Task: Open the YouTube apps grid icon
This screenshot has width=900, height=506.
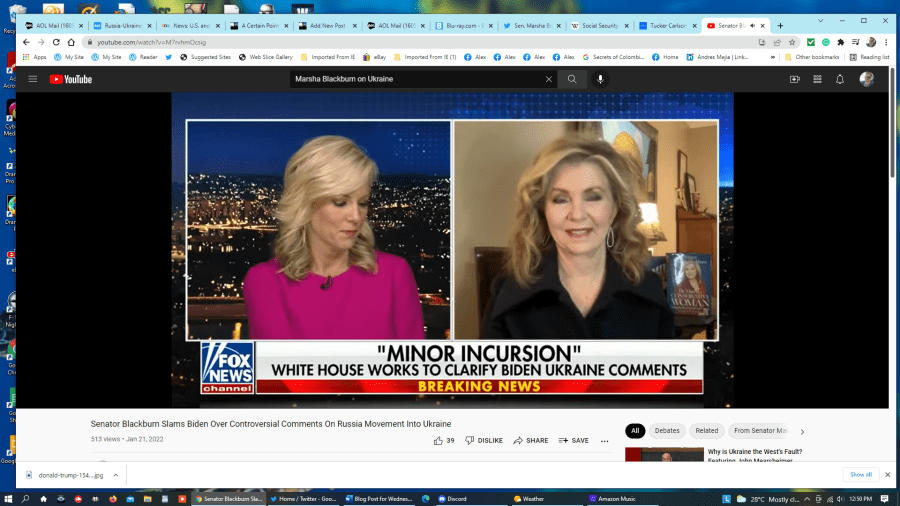Action: point(817,79)
